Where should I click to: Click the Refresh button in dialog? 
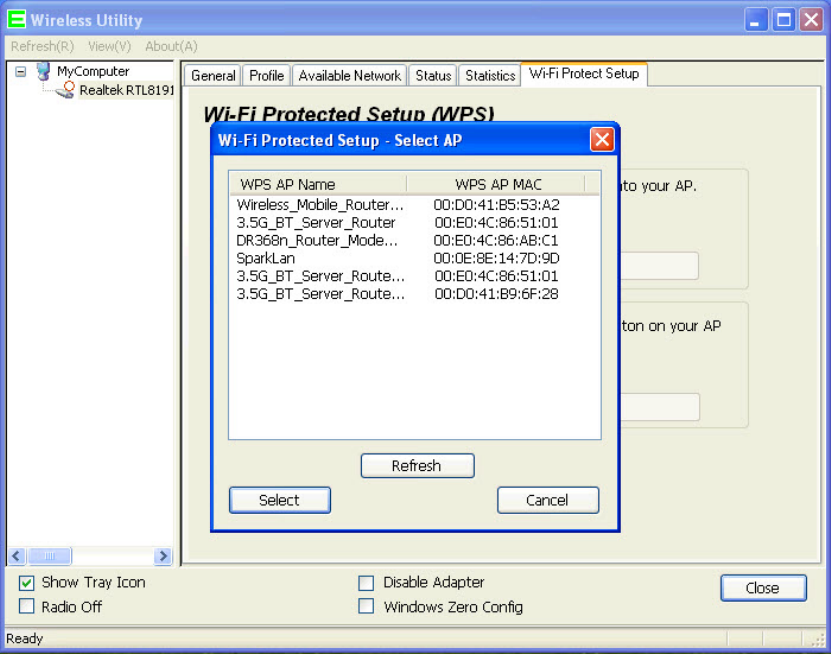[418, 466]
